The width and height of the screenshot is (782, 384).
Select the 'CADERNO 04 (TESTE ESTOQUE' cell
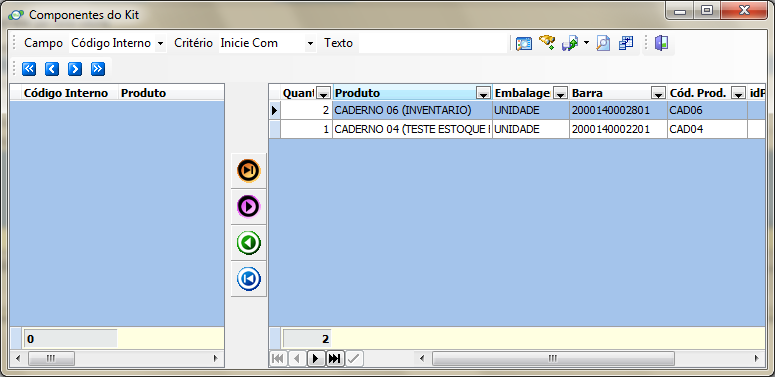[412, 129]
